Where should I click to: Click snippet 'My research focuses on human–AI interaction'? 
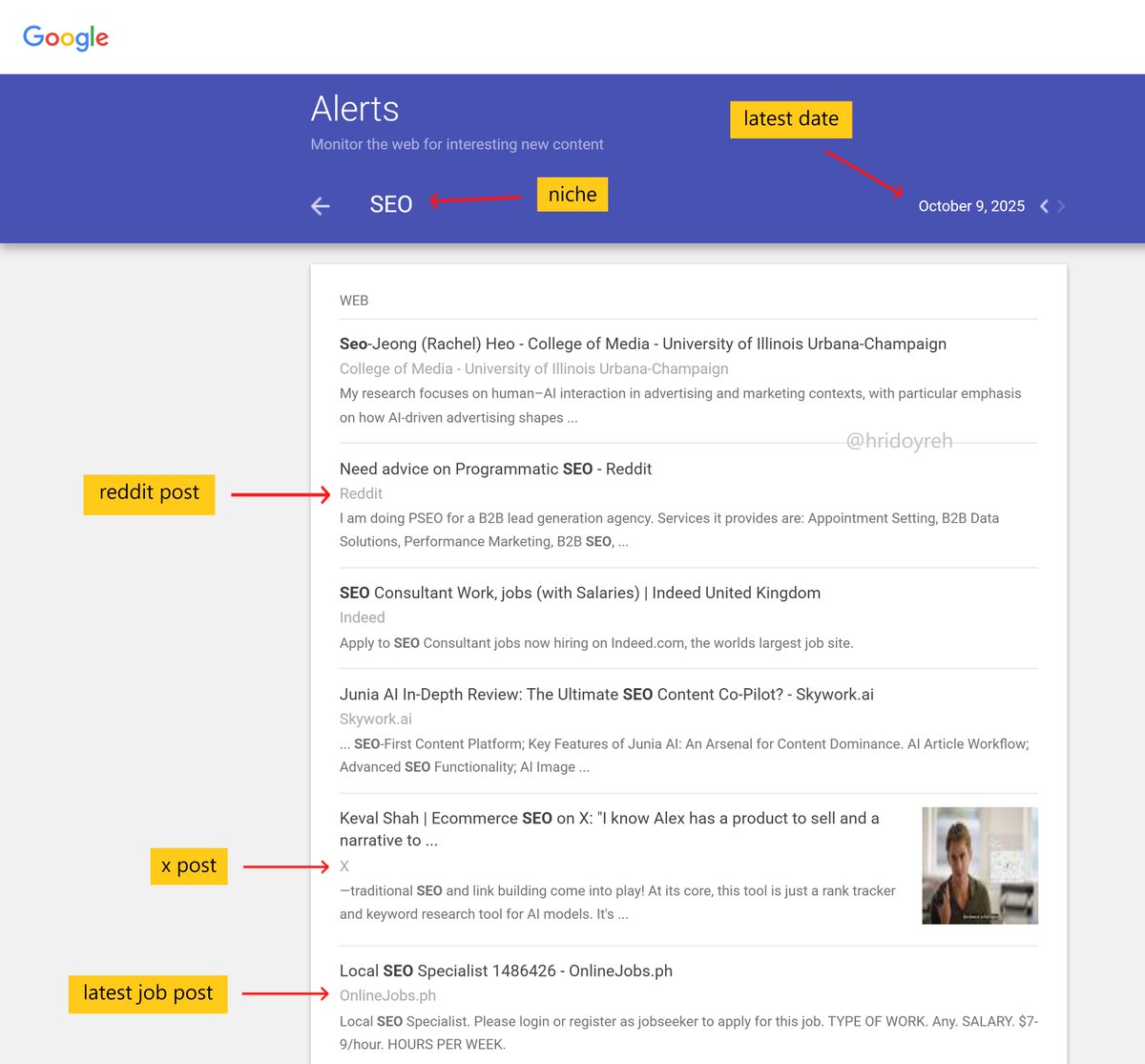(680, 406)
